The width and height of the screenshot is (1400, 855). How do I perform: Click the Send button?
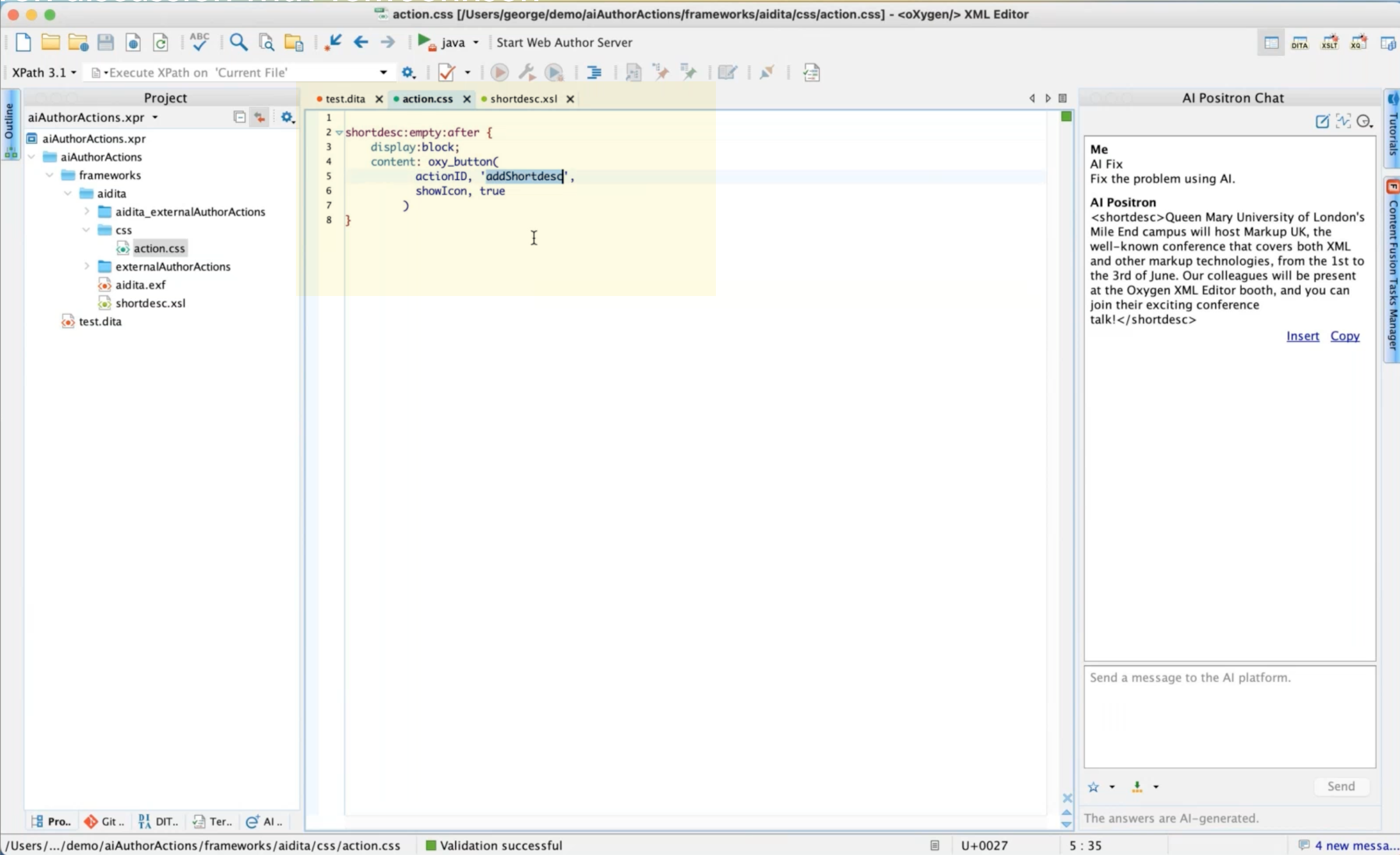coord(1340,786)
